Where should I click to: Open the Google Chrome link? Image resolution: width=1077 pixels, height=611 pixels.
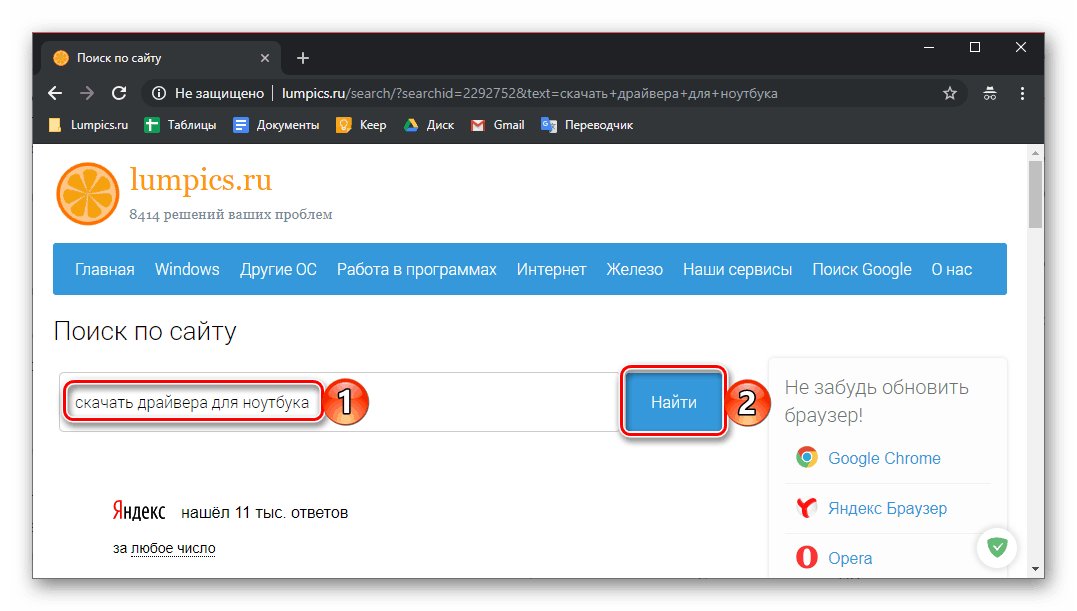coord(884,458)
